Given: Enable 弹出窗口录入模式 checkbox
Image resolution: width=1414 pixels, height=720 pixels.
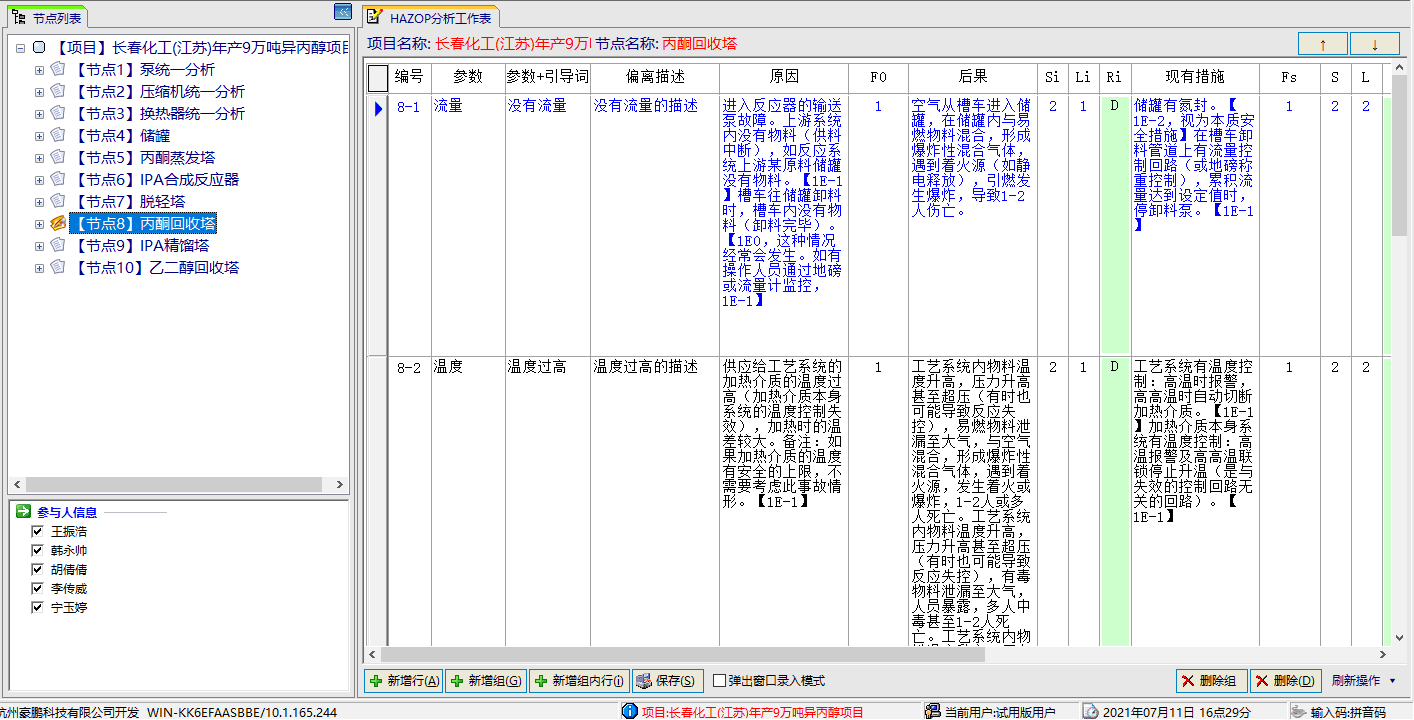Looking at the screenshot, I should [719, 681].
